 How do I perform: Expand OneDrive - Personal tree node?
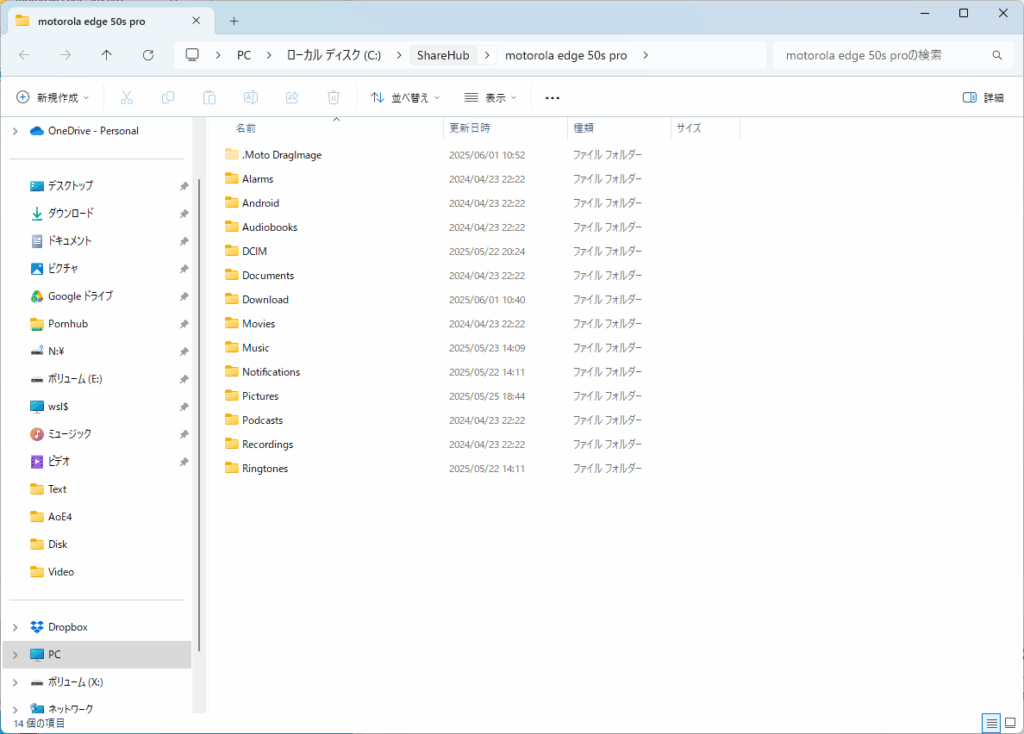click(x=15, y=131)
